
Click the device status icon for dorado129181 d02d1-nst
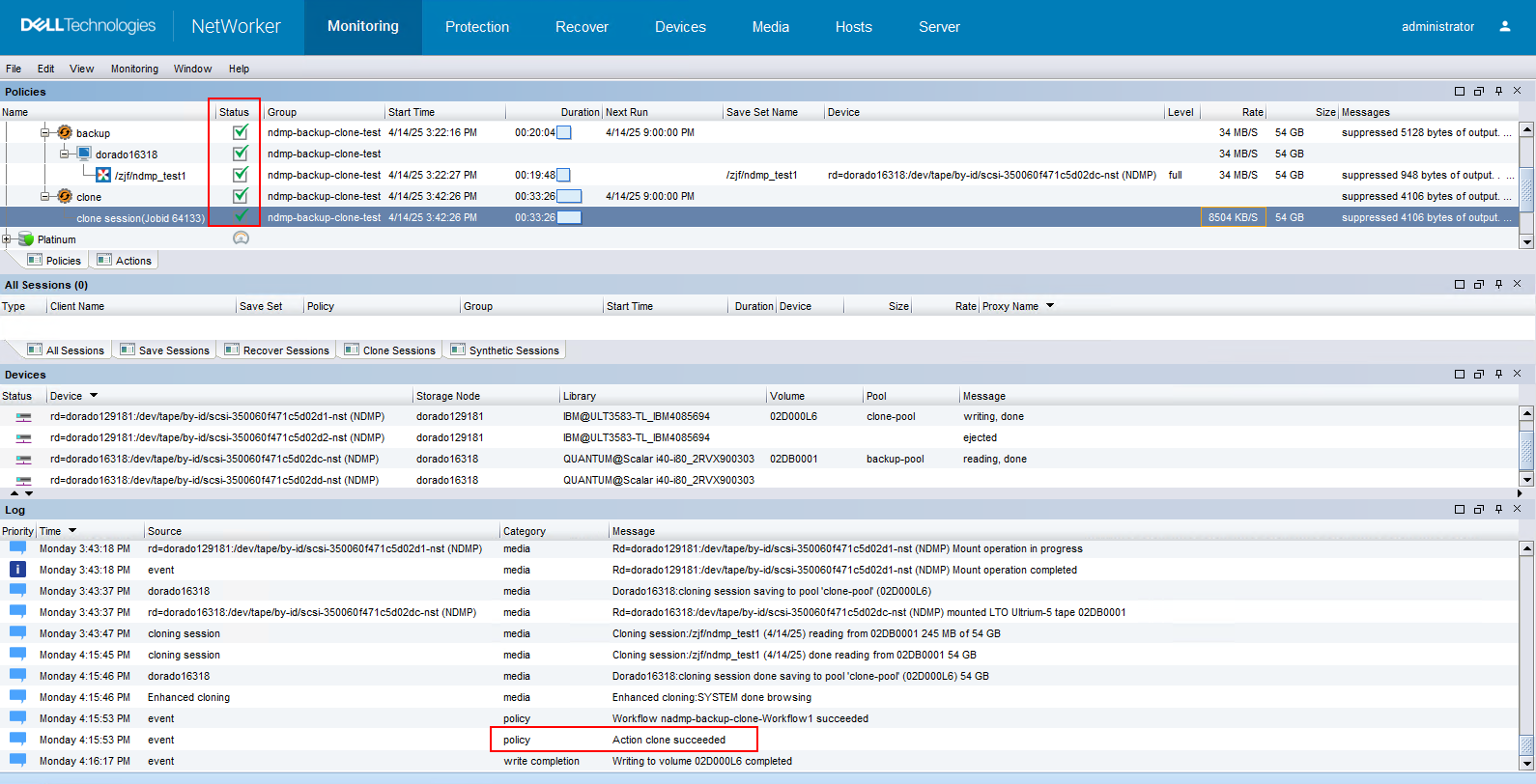[24, 417]
